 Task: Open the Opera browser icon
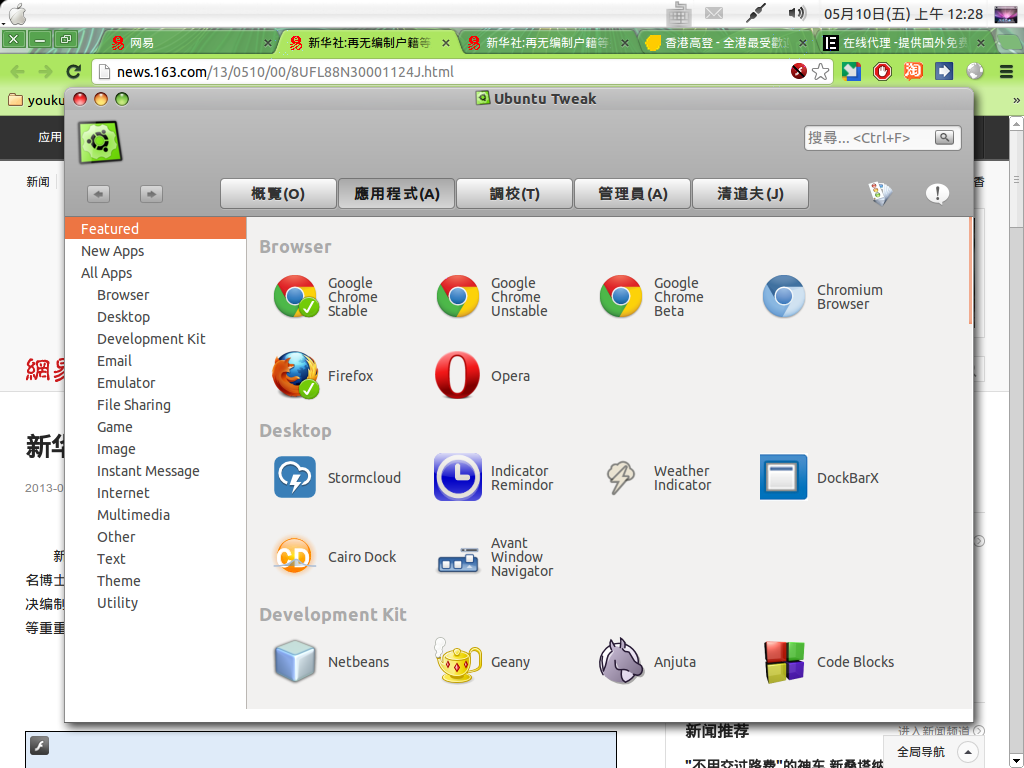click(x=458, y=376)
